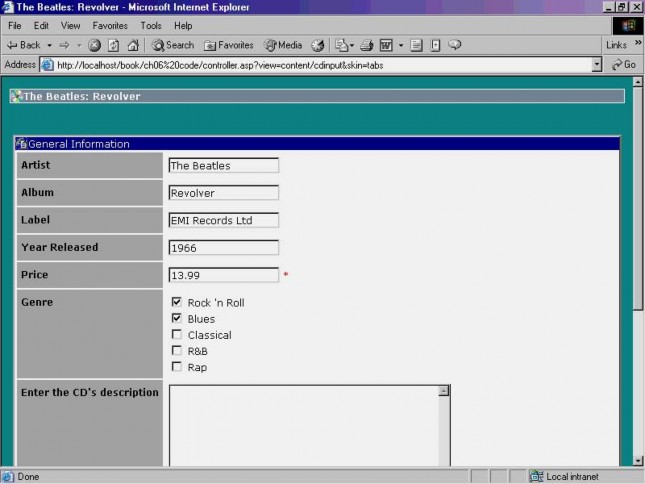
Task: Click the 'Done' status bar text
Action: click(28, 477)
